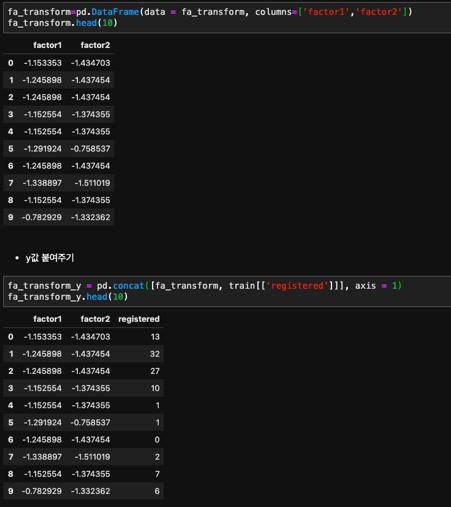451x507 pixels.
Task: Click row index 7 of the registered table
Action: pos(11,457)
